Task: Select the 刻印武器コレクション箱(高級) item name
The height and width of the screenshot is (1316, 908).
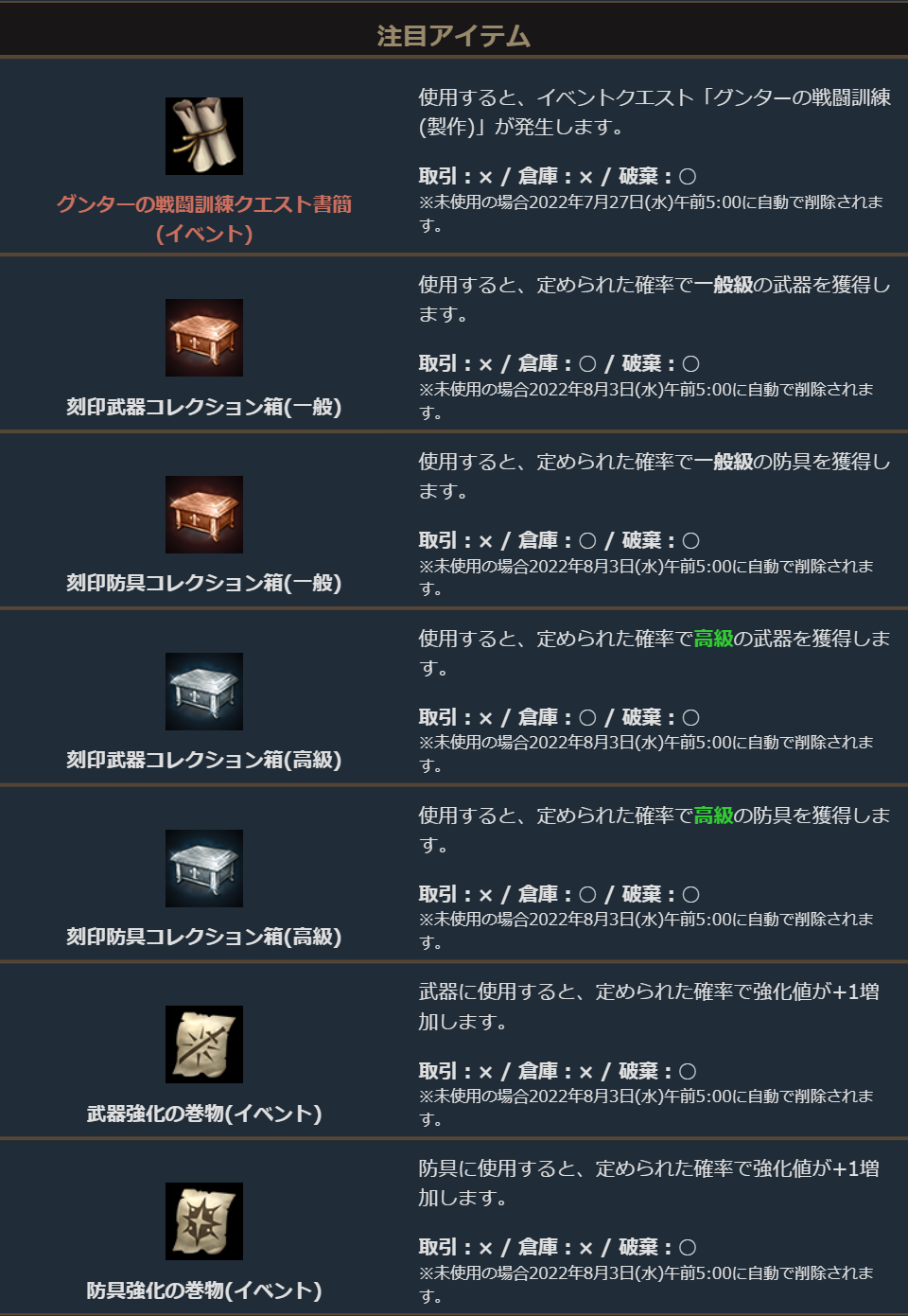Action: [x=204, y=760]
